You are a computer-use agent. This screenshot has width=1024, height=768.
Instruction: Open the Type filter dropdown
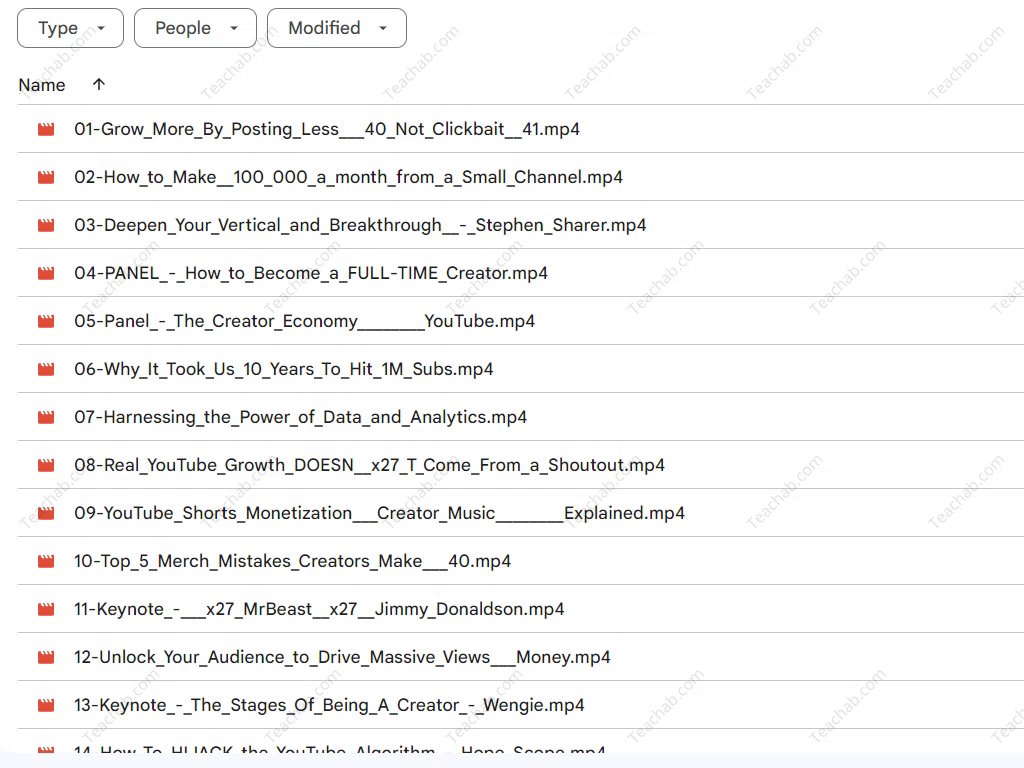tap(70, 28)
